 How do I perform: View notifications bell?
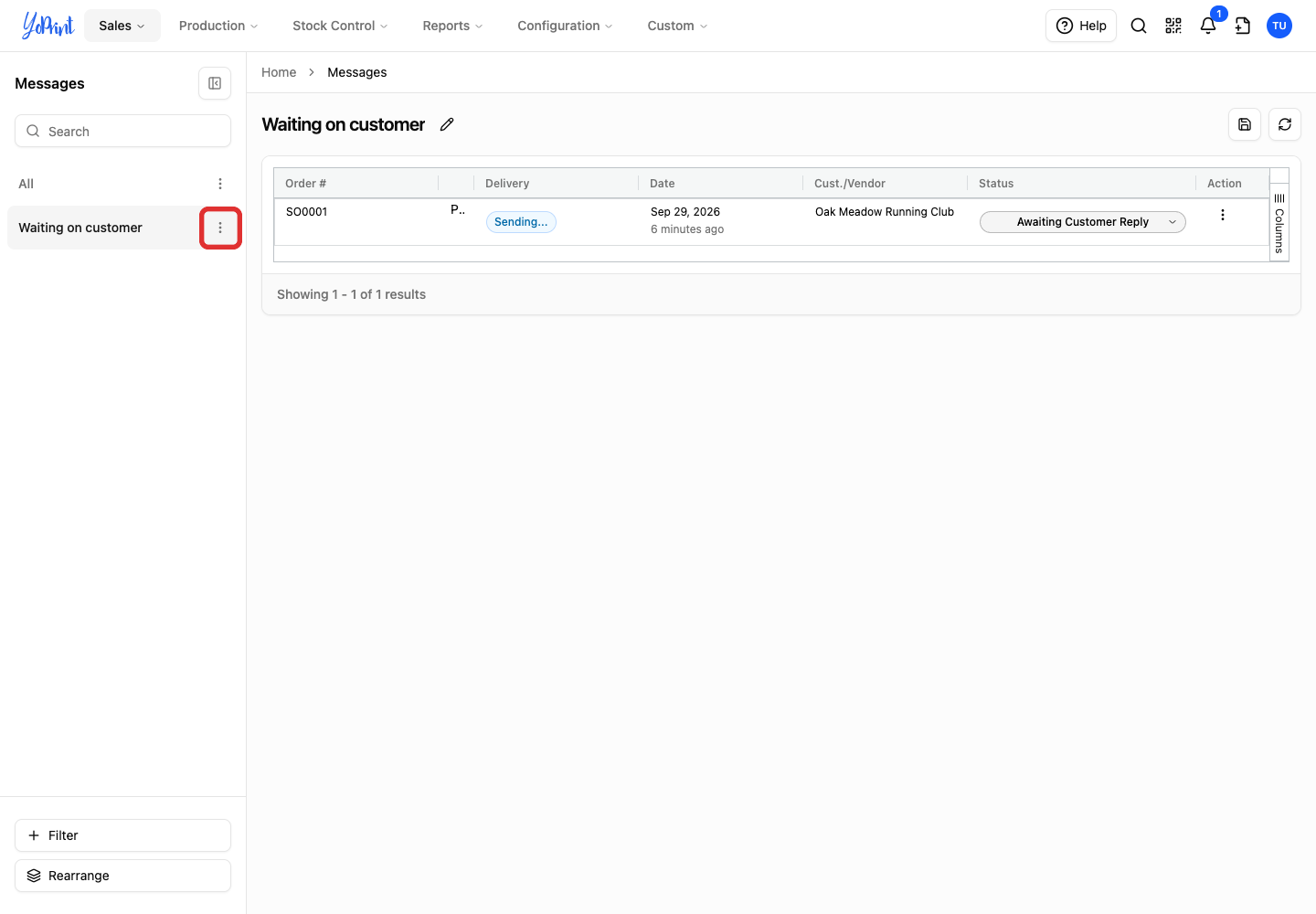coord(1208,26)
